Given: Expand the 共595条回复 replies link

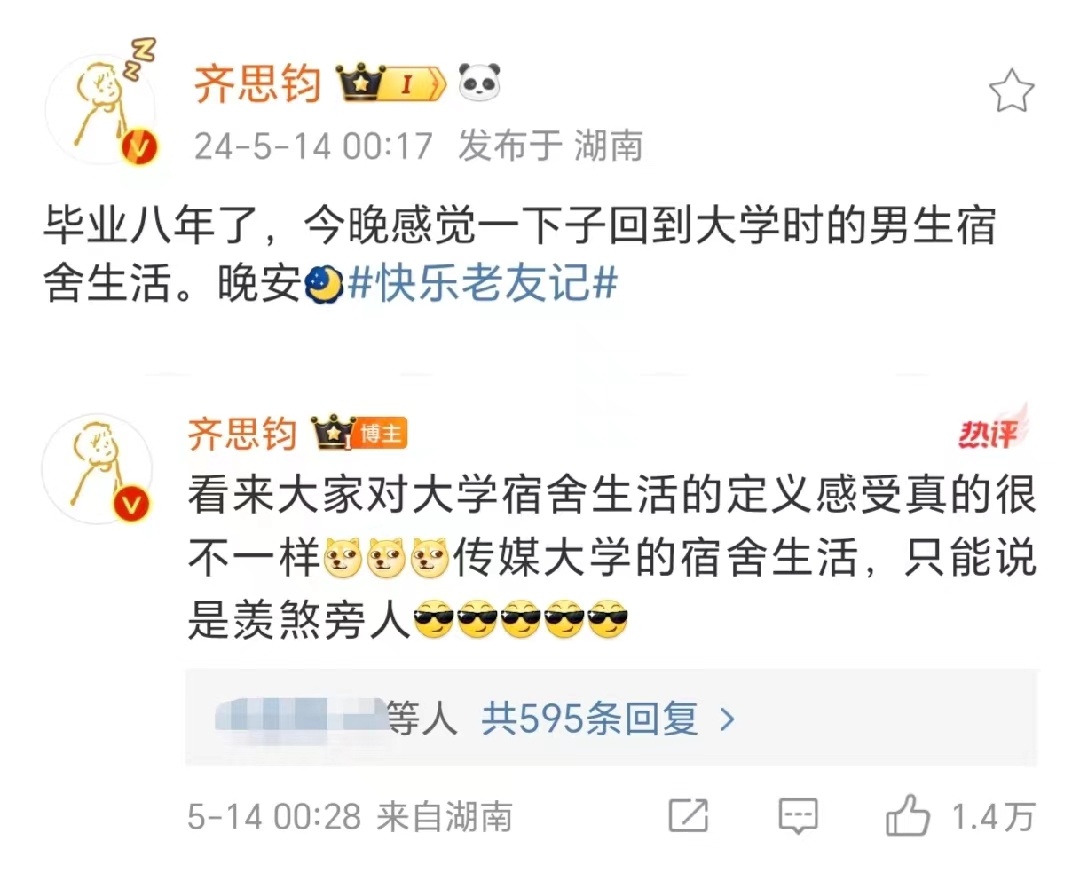Looking at the screenshot, I should pos(590,719).
